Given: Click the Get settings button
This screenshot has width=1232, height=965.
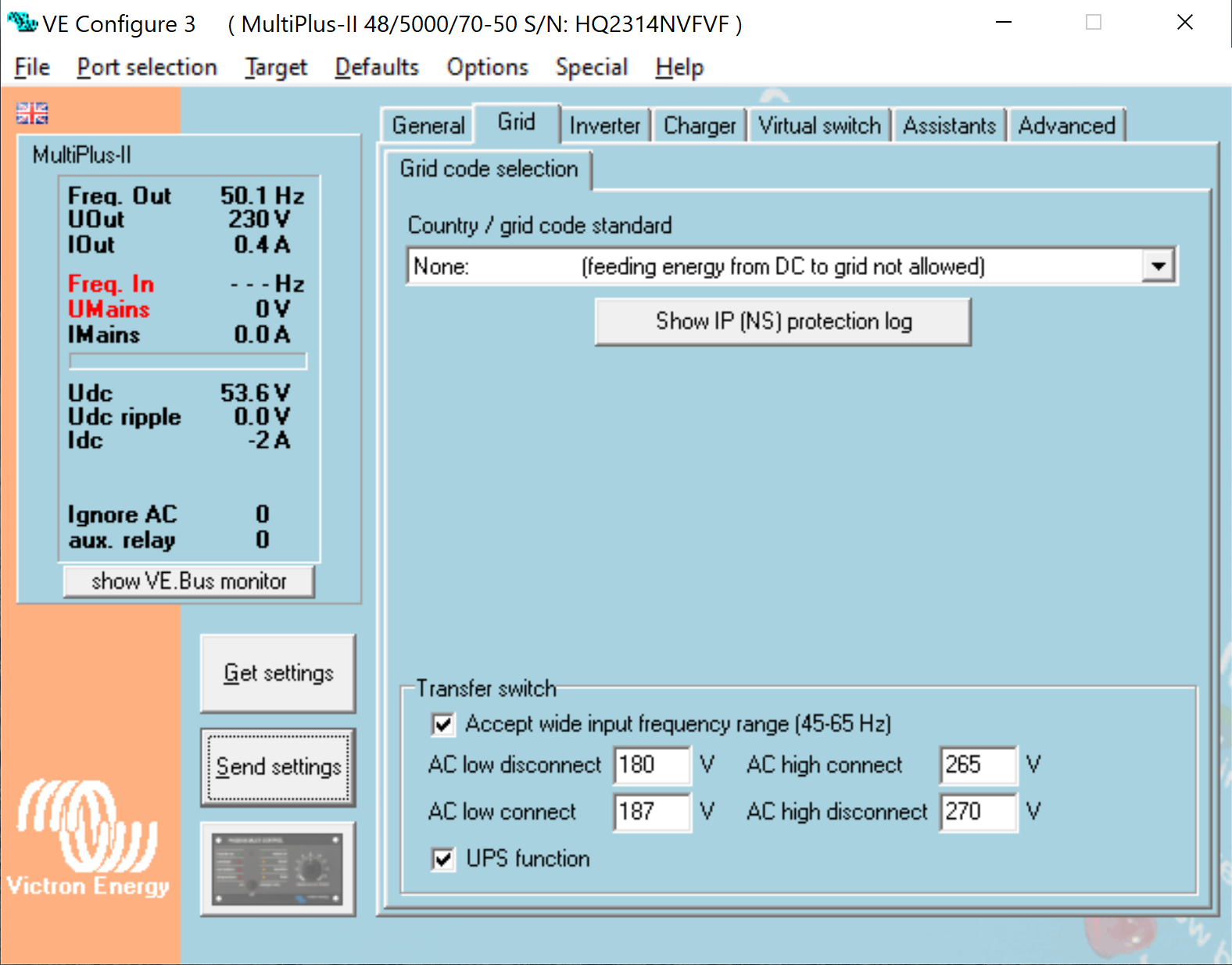Looking at the screenshot, I should [278, 674].
